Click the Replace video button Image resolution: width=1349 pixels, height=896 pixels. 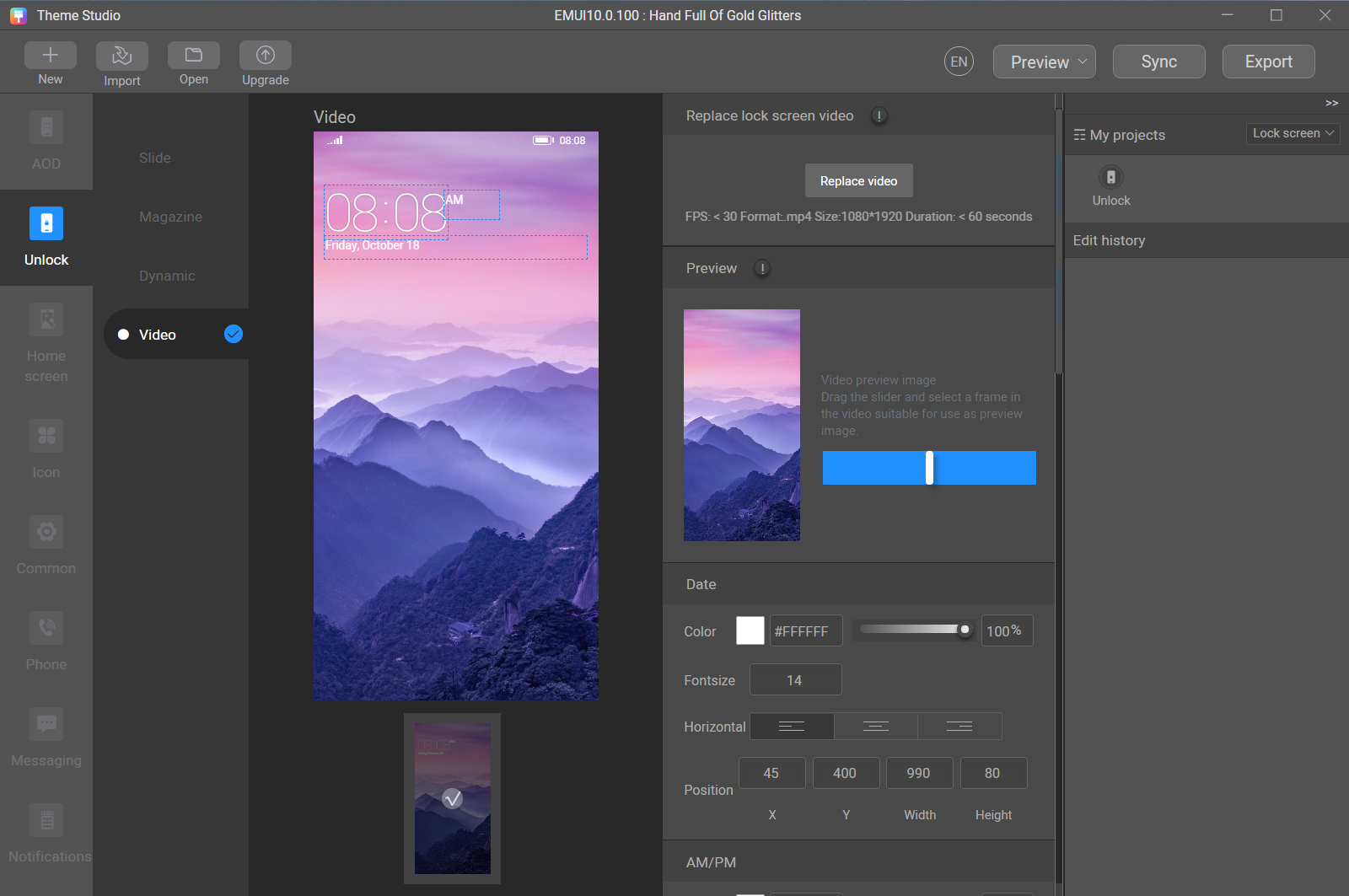click(858, 181)
